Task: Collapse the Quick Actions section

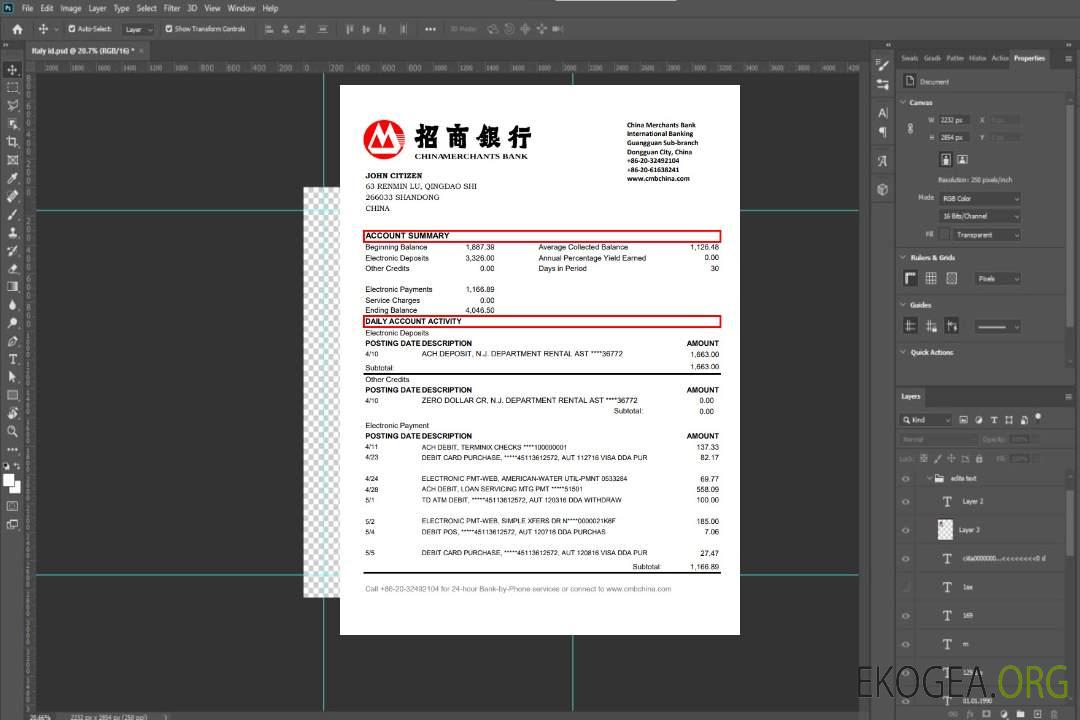Action: point(903,352)
